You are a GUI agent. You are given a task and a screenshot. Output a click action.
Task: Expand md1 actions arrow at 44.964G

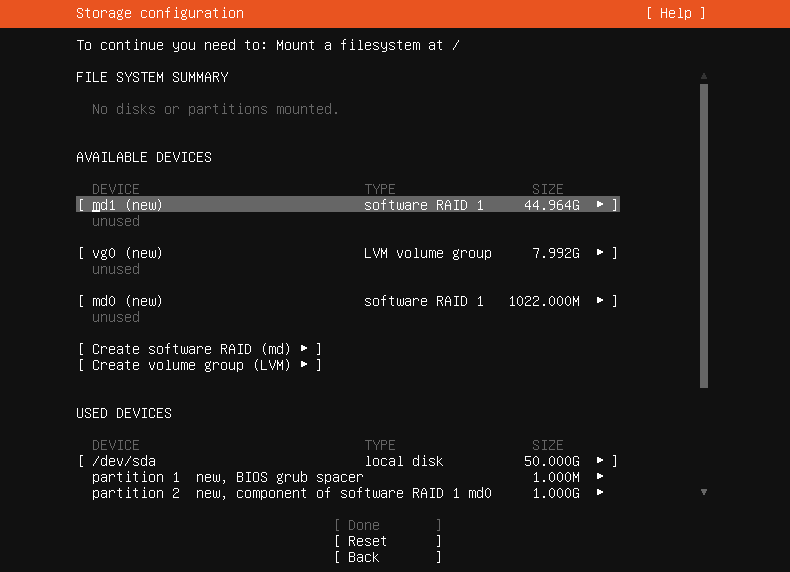pos(600,205)
